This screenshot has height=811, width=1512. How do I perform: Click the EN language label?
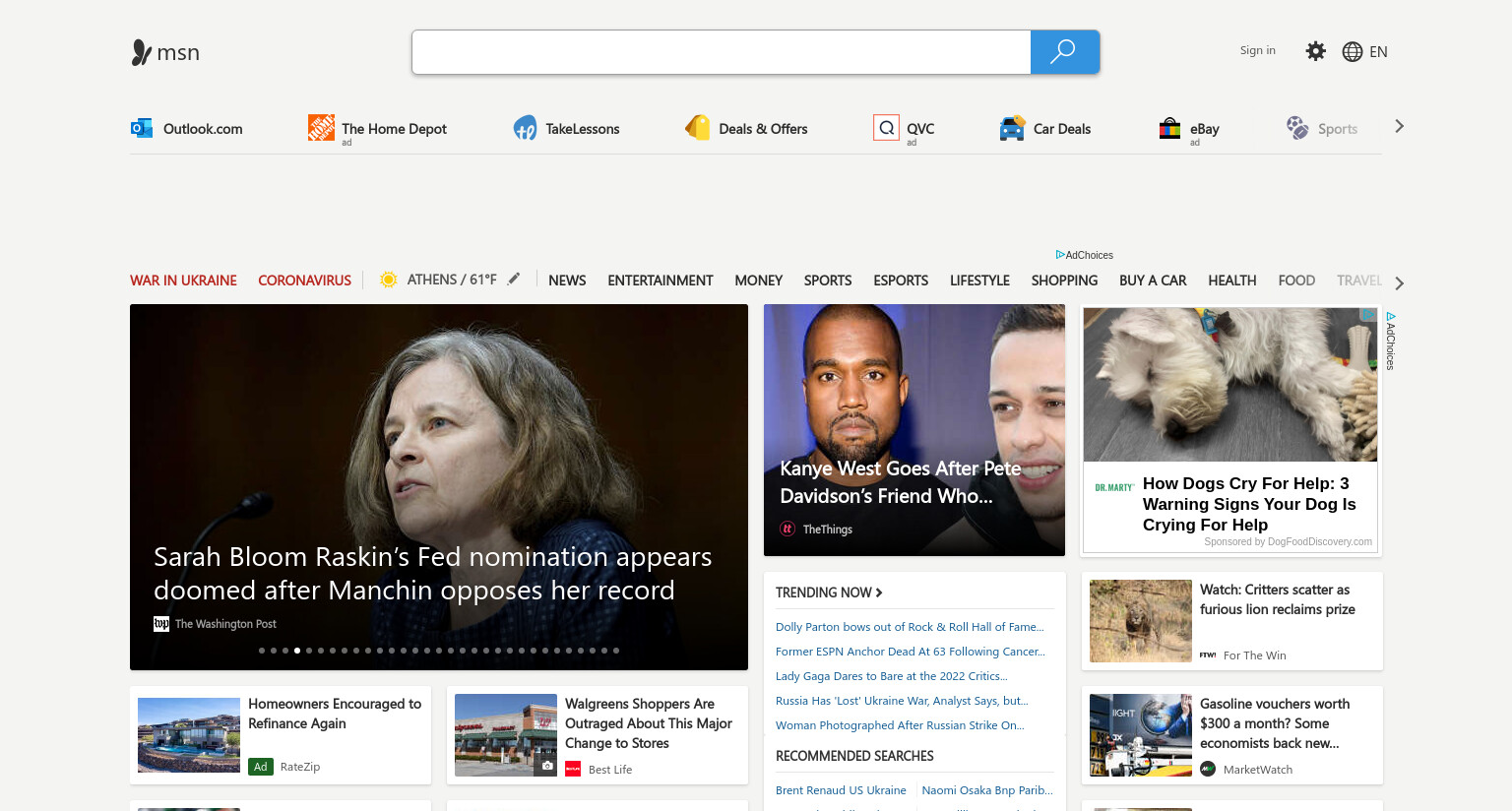point(1378,52)
